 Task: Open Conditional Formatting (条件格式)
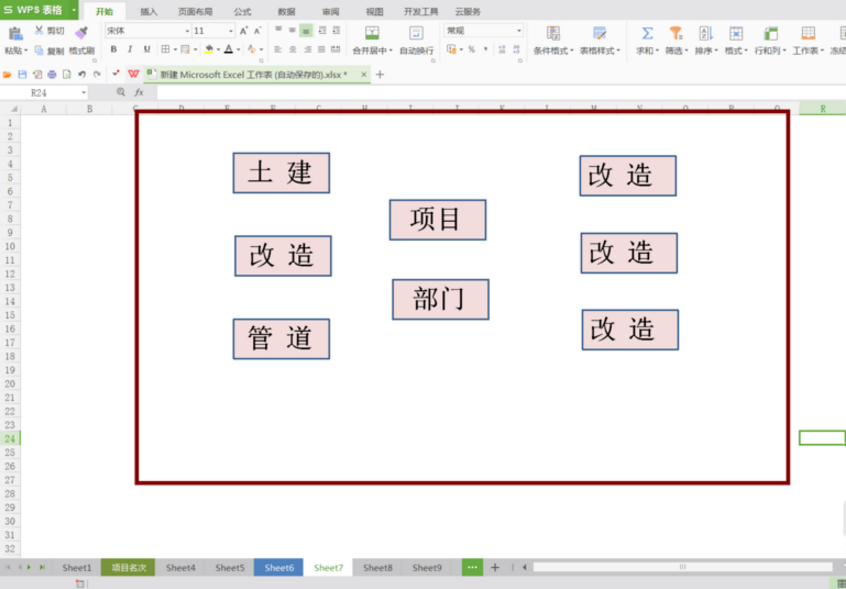click(x=553, y=40)
